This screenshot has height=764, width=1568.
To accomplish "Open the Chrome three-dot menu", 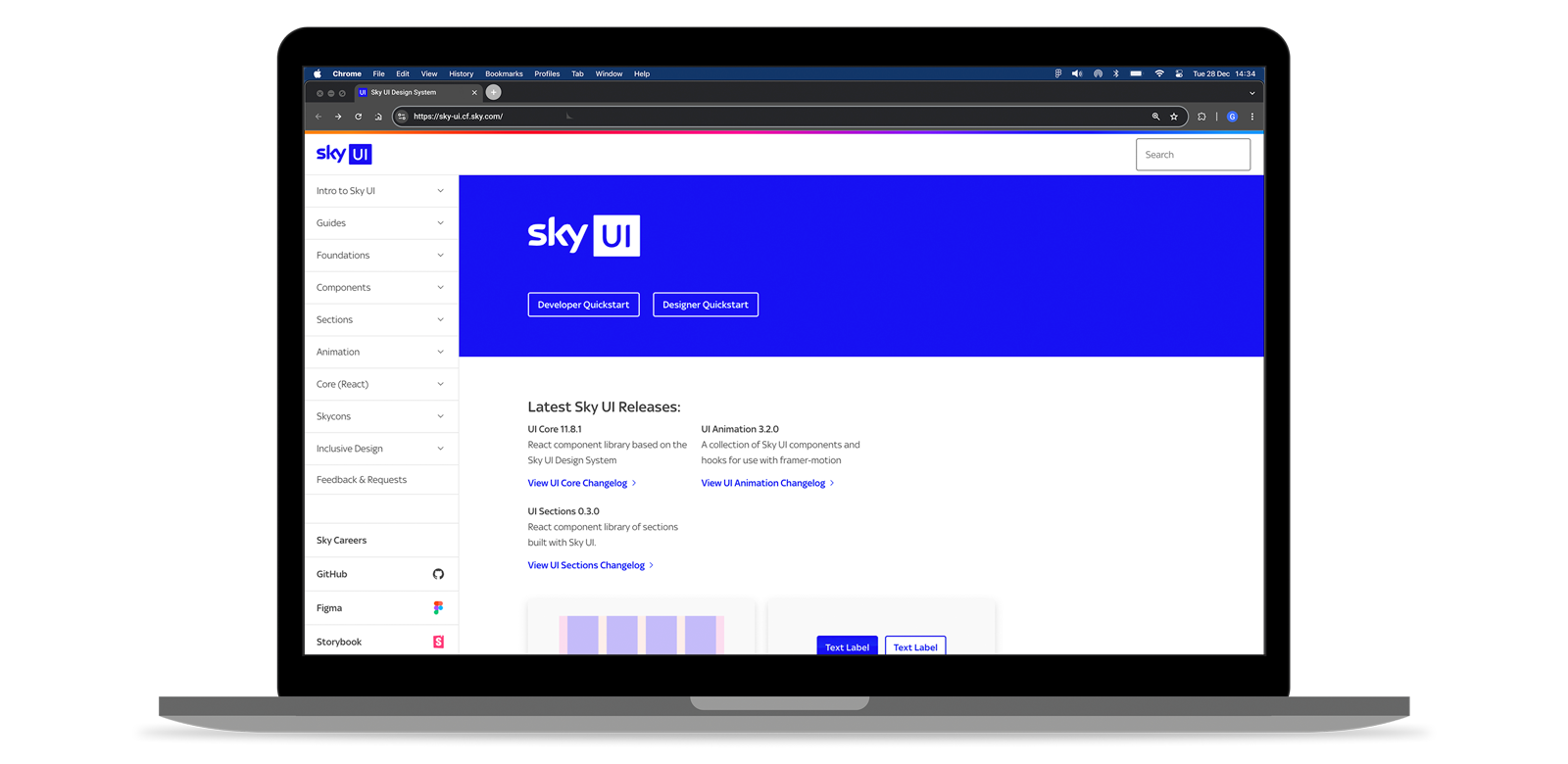I will click(x=1251, y=117).
